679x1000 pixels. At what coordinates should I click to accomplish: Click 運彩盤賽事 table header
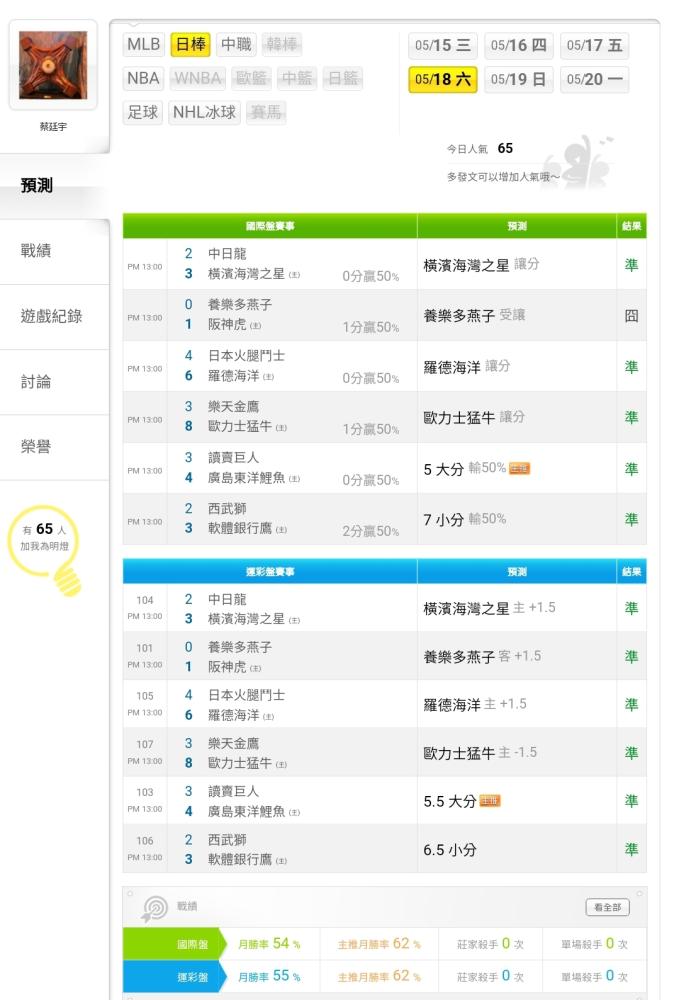point(270,571)
